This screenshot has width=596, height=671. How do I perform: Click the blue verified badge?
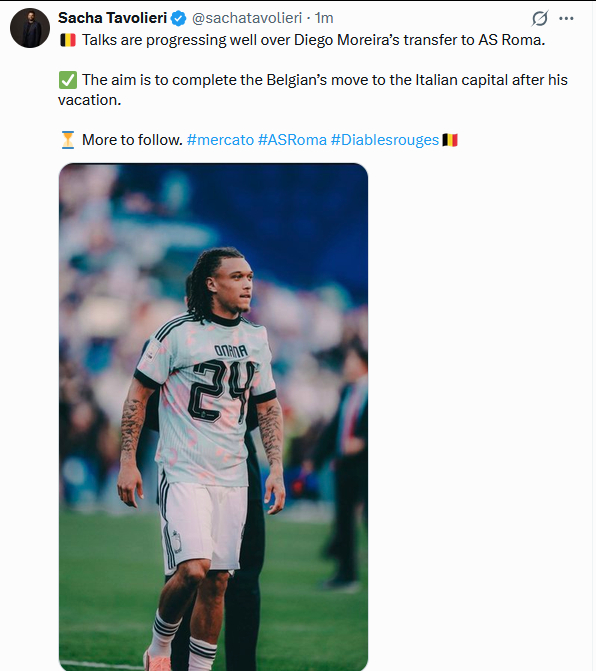click(x=178, y=18)
